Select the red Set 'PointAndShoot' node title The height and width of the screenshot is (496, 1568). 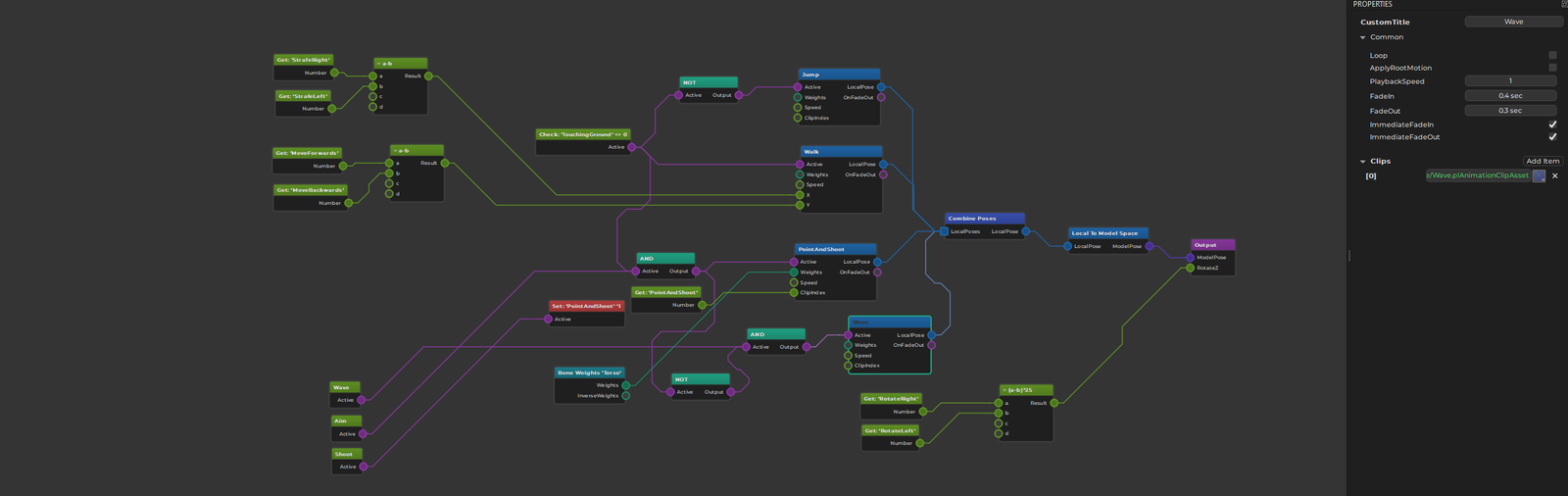pyautogui.click(x=586, y=306)
